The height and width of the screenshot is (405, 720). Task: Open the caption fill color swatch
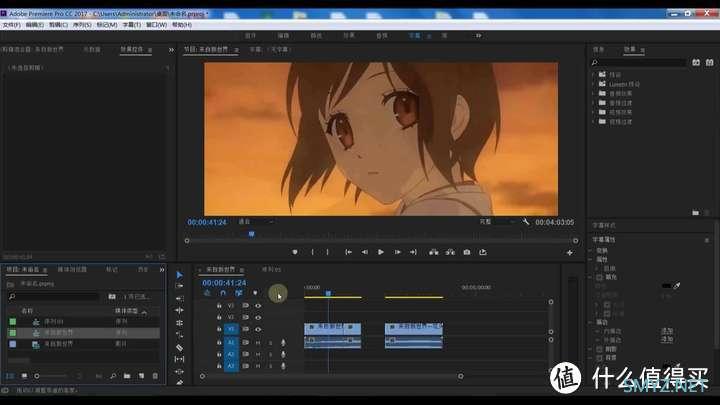(666, 286)
